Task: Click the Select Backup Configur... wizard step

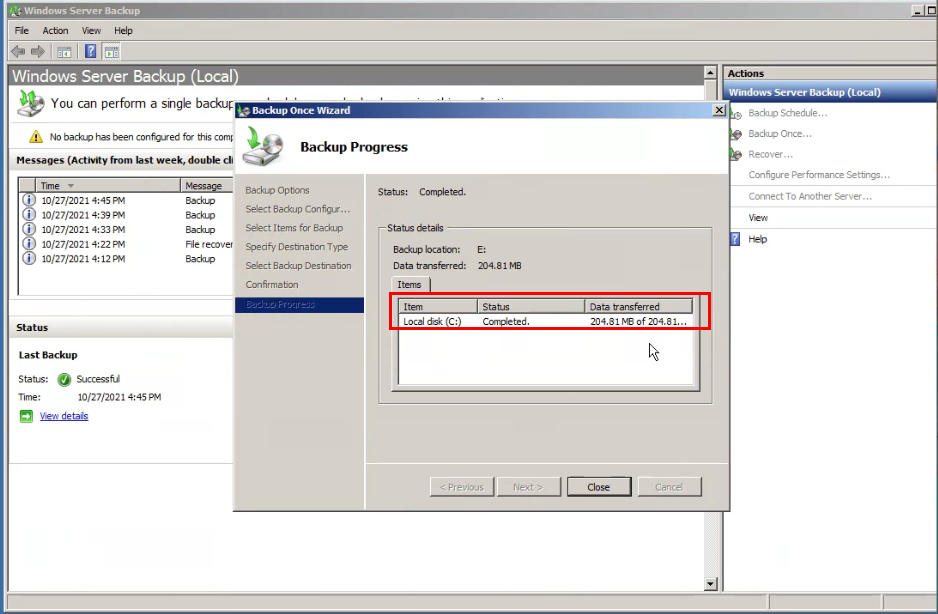Action: click(x=298, y=209)
